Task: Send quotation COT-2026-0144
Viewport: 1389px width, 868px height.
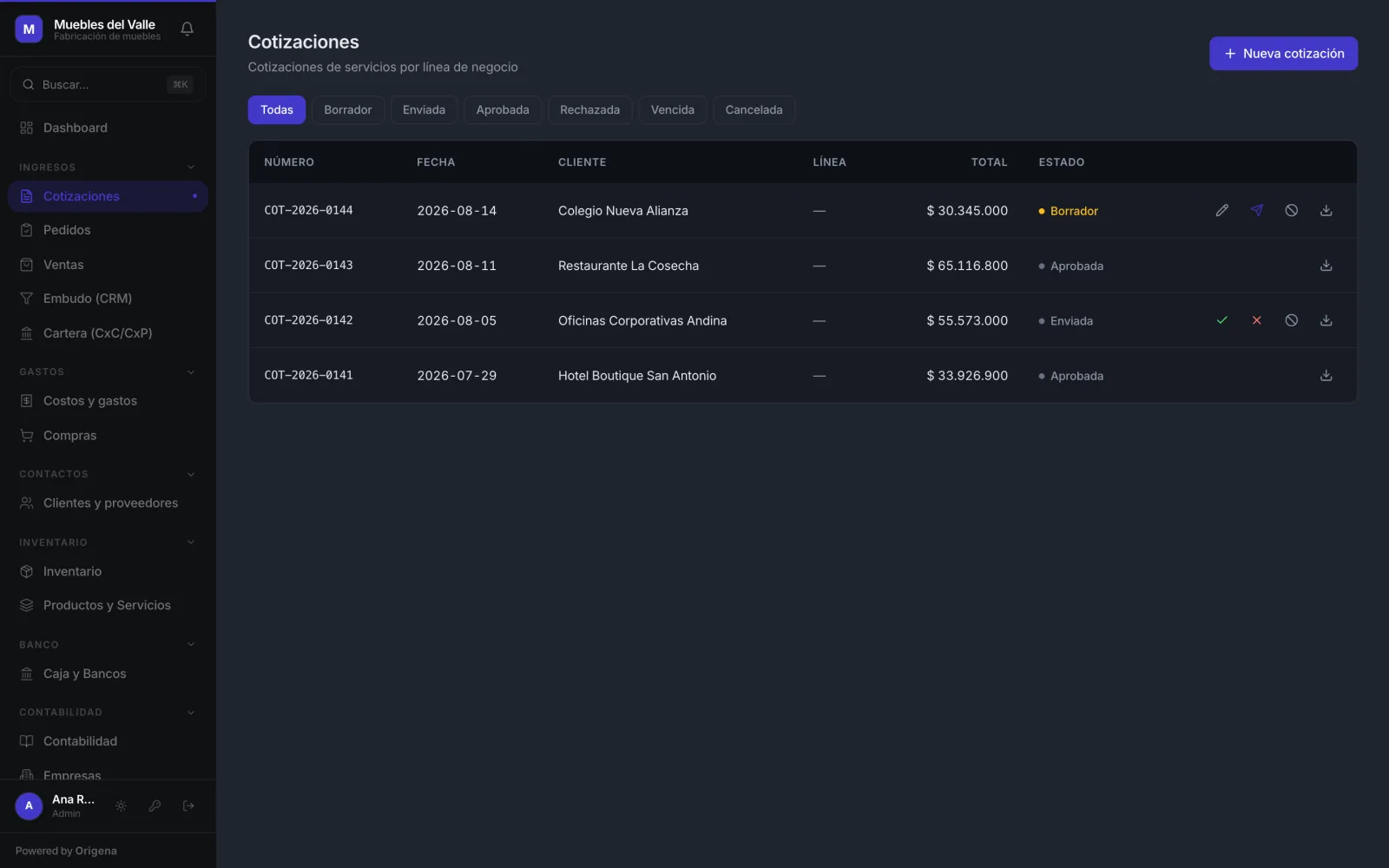Action: [1256, 210]
